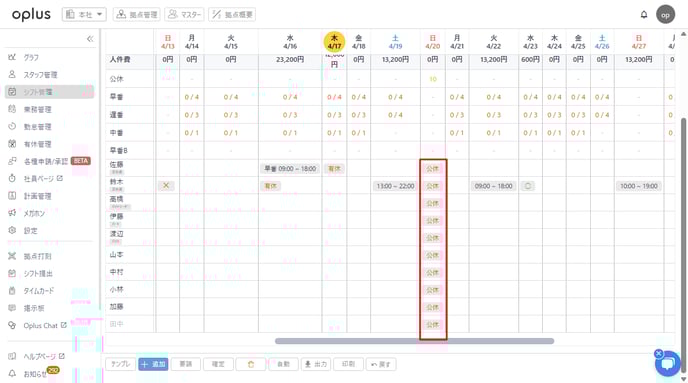Click the horizontal scrollbar below the shift table

(x=414, y=341)
